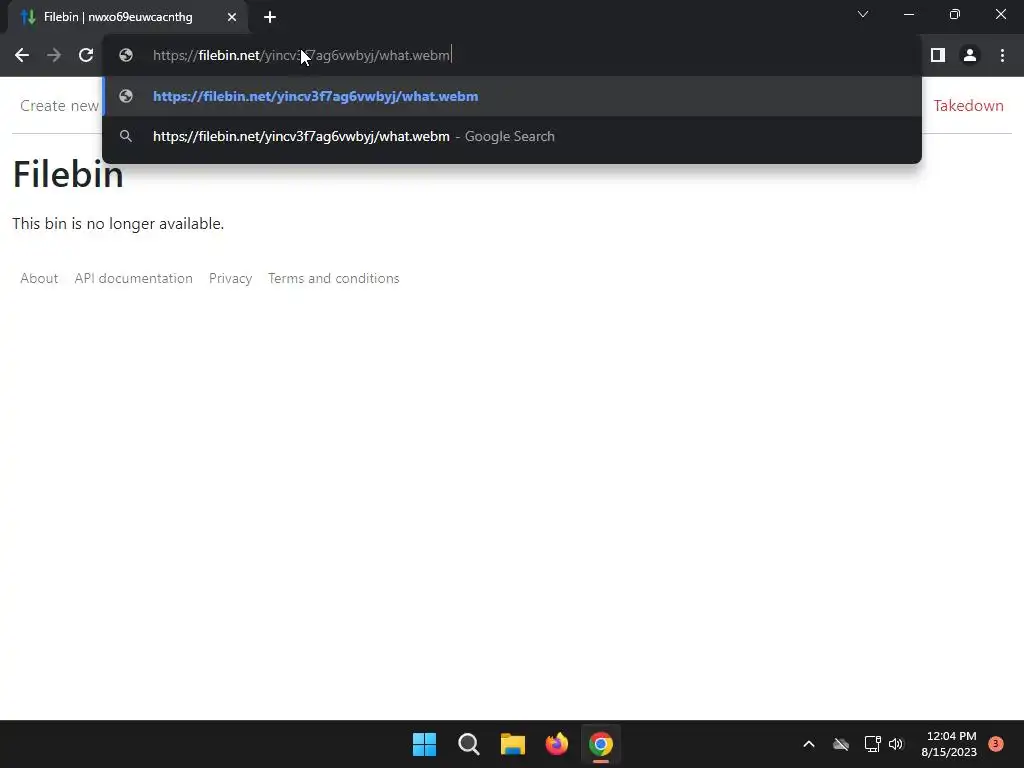This screenshot has width=1024, height=768.
Task: Open the API documentation link
Action: click(133, 279)
